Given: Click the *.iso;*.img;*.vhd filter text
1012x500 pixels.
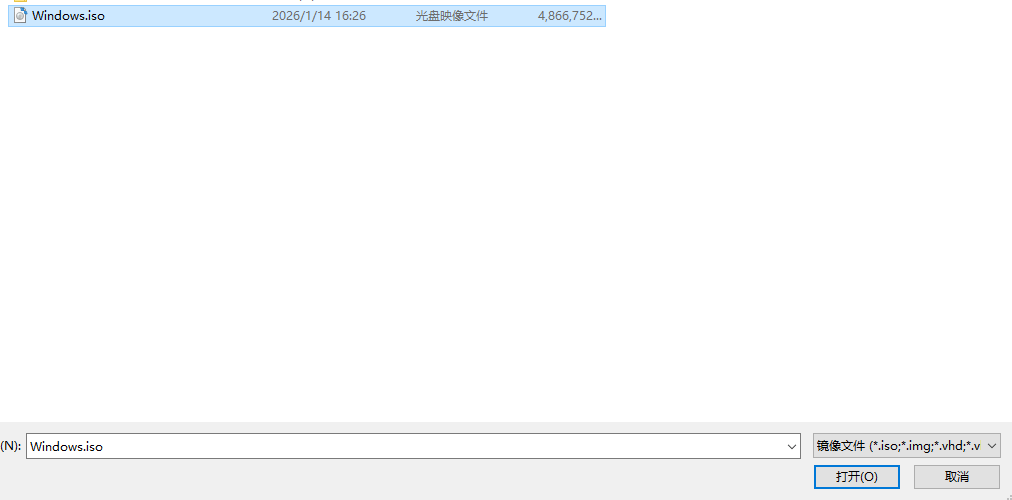Looking at the screenshot, I should coord(924,446).
